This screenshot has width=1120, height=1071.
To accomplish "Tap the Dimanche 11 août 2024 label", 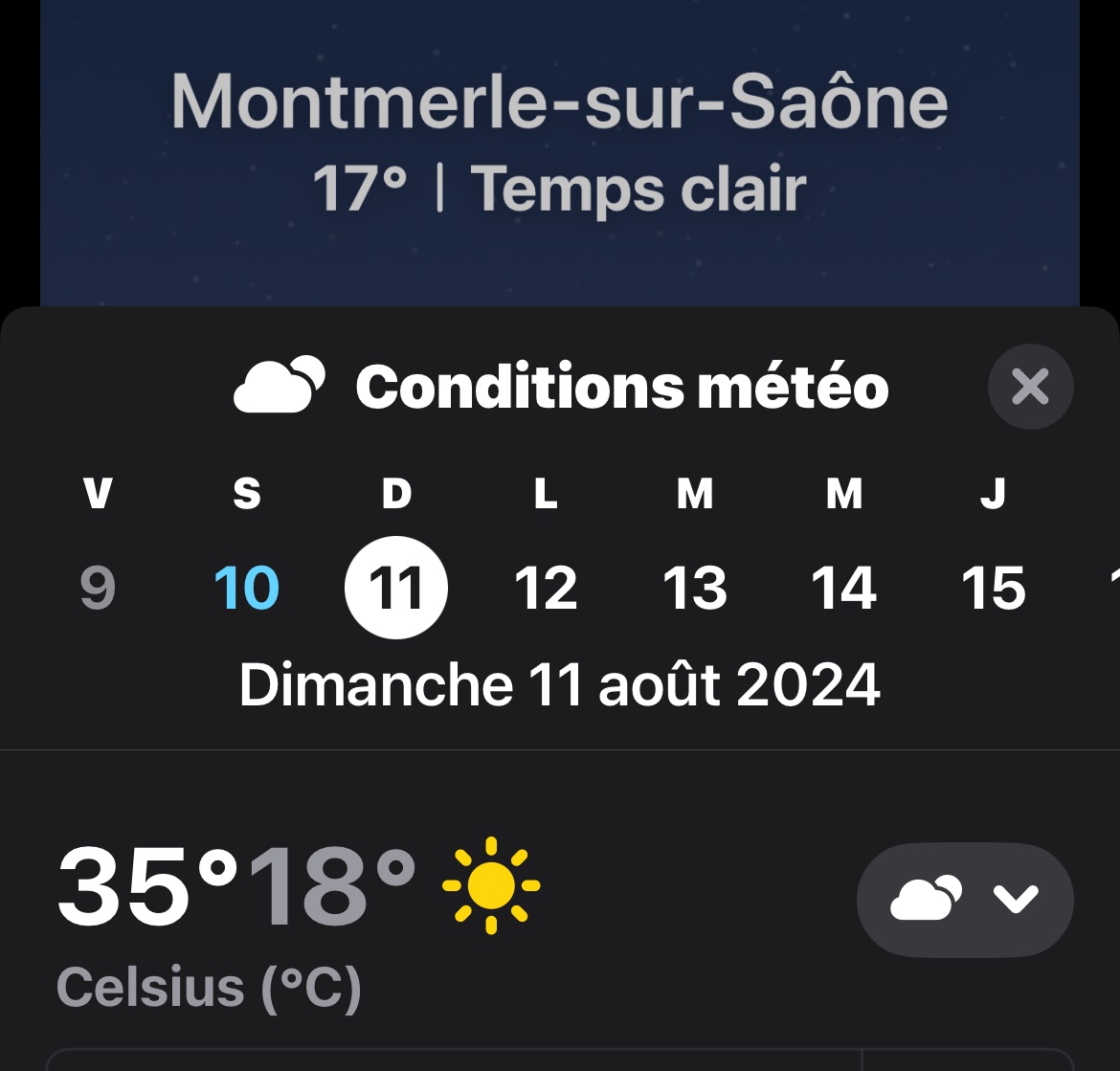I will pos(560,685).
